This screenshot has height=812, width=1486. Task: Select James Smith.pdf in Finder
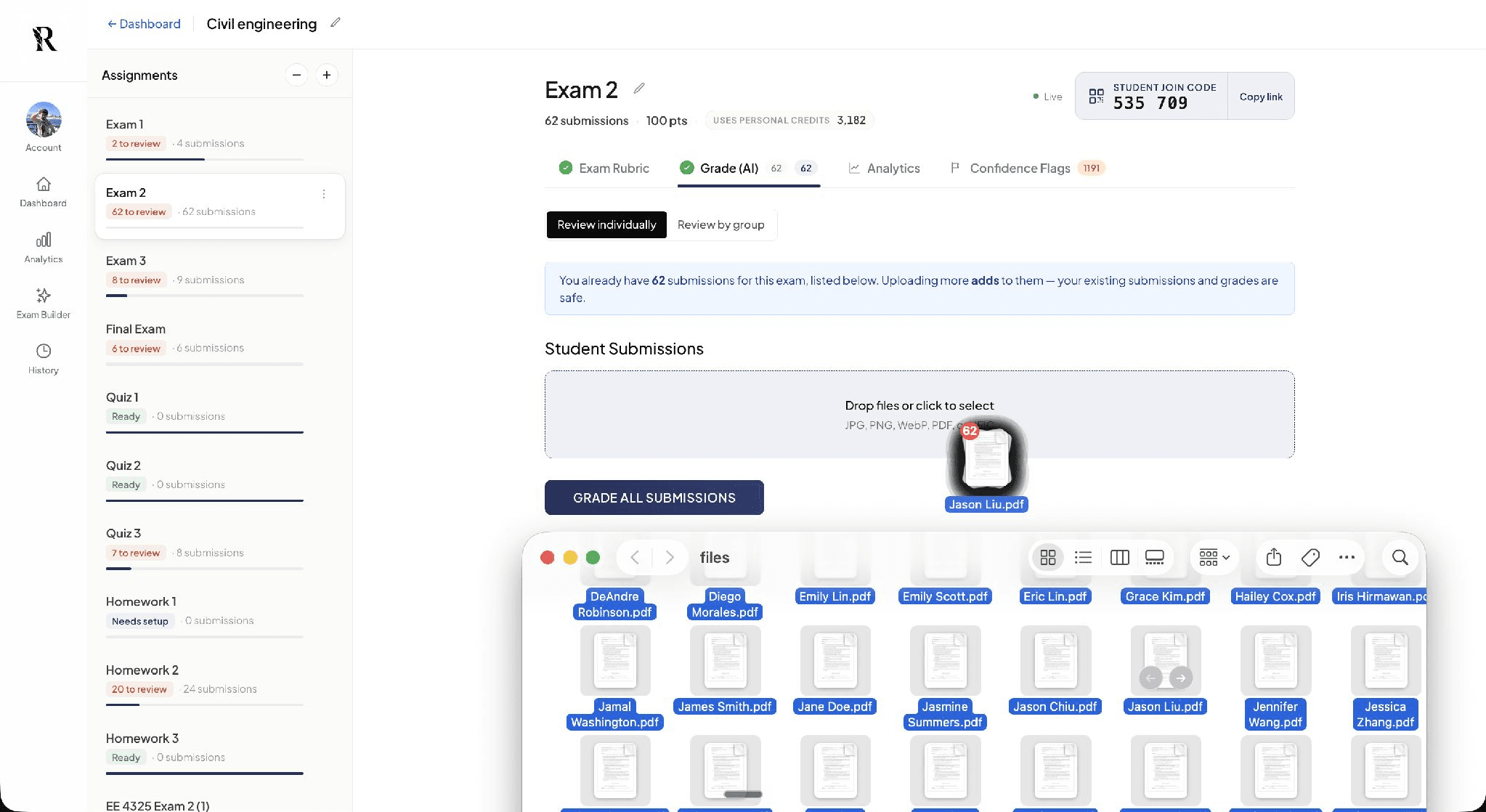pyautogui.click(x=725, y=670)
